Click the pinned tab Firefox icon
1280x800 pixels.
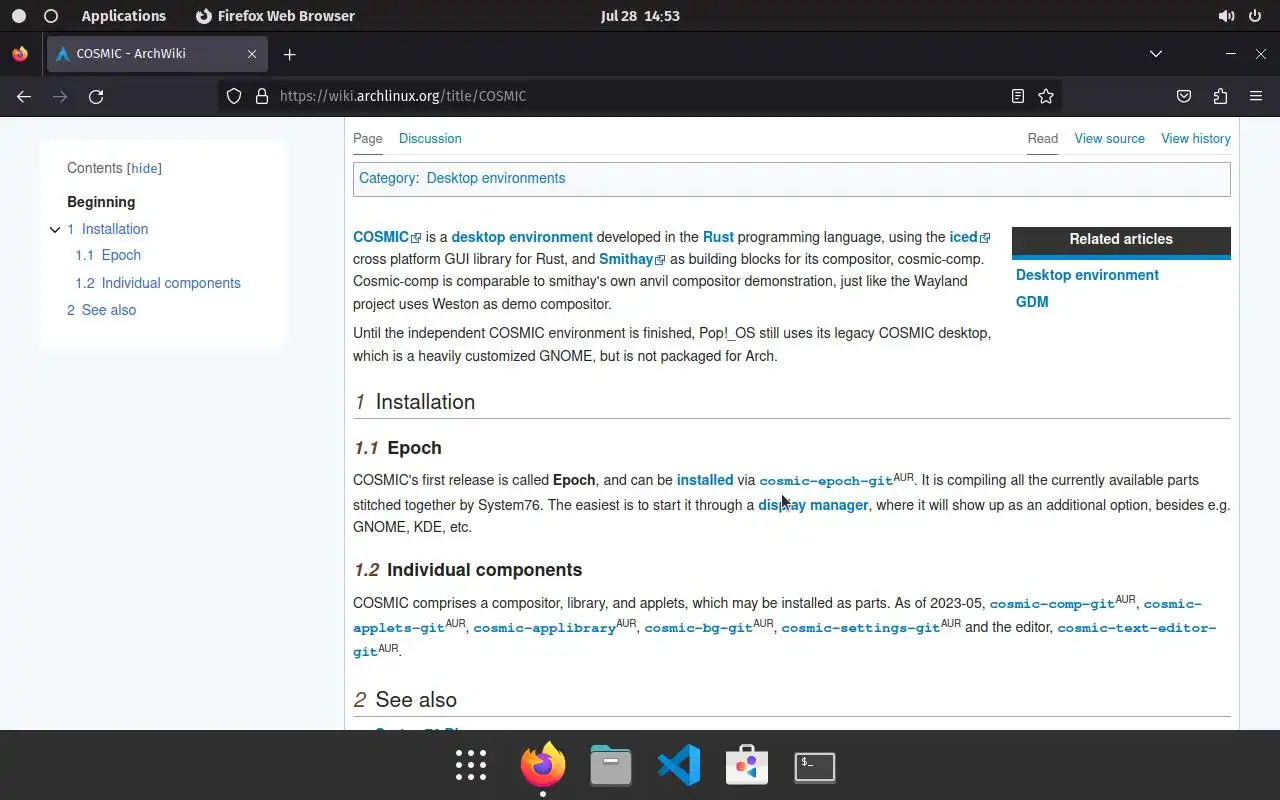pos(20,54)
